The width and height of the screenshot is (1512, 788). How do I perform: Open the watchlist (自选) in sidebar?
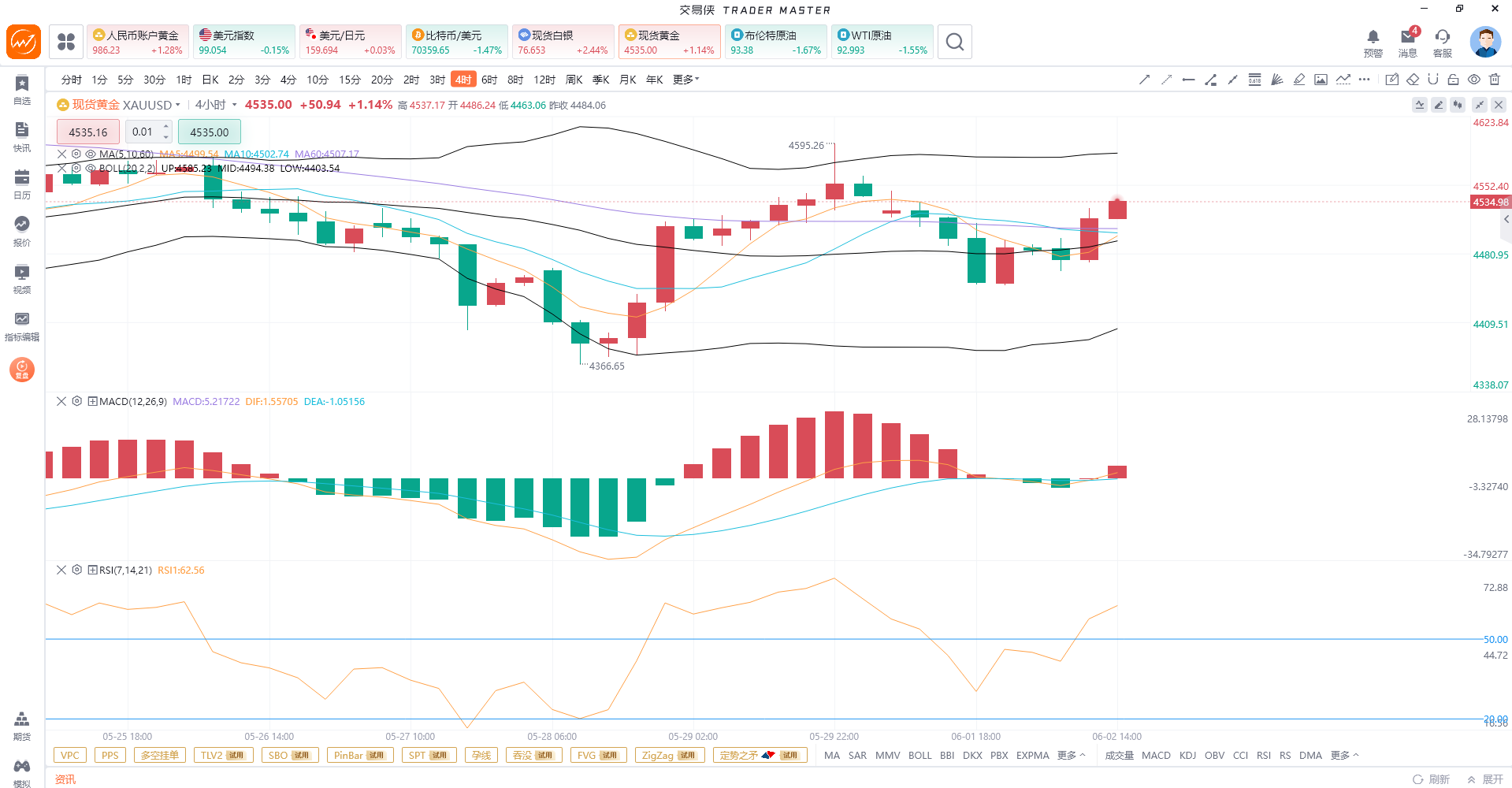click(x=22, y=91)
